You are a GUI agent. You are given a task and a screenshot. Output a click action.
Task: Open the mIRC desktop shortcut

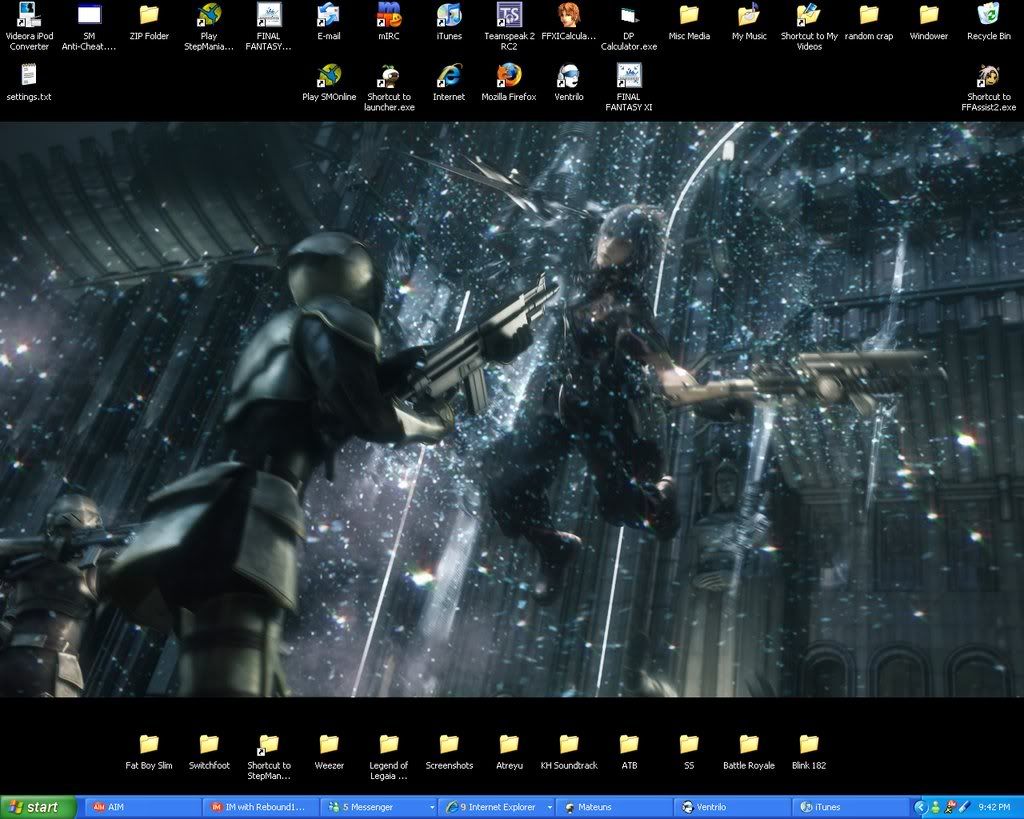coord(388,16)
